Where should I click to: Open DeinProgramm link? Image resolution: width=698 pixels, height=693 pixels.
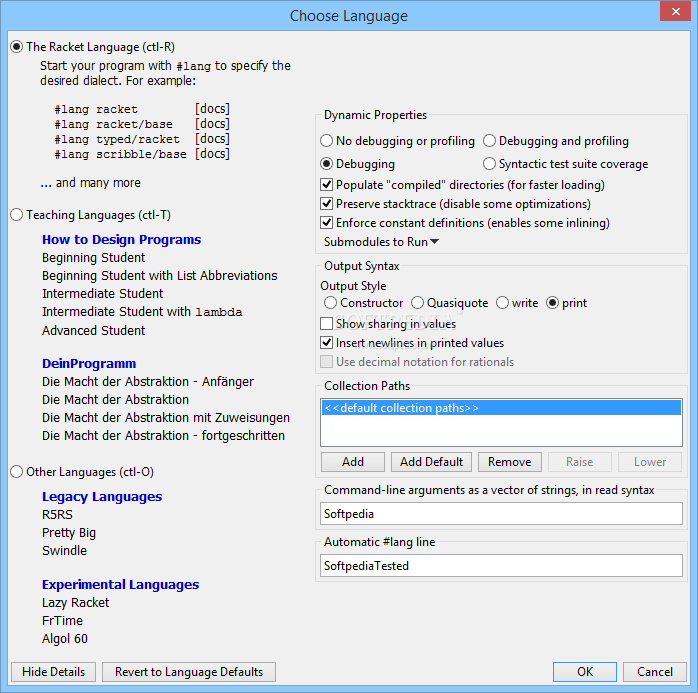(89, 364)
